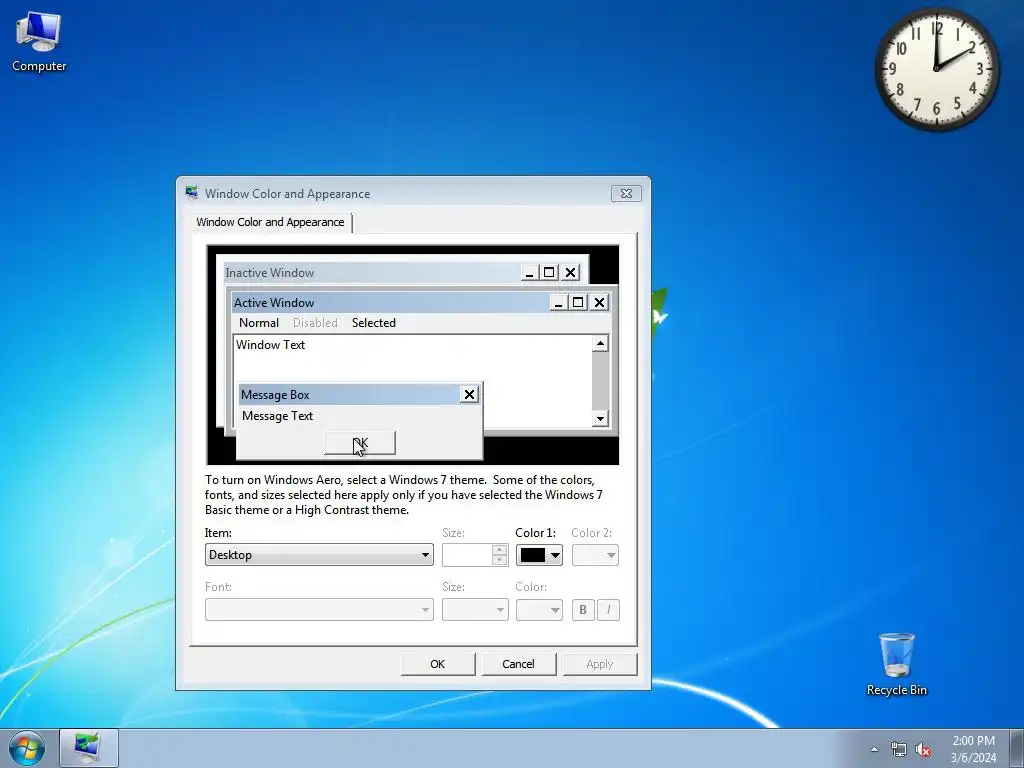Image resolution: width=1024 pixels, height=768 pixels.
Task: Open the Recycle Bin desktop icon
Action: pyautogui.click(x=896, y=664)
